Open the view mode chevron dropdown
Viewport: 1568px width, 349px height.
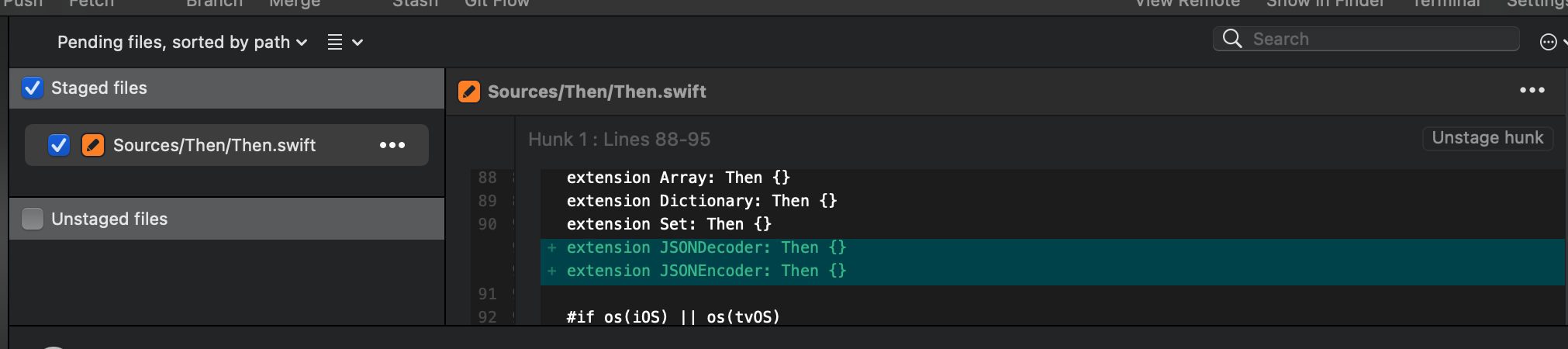tap(357, 43)
